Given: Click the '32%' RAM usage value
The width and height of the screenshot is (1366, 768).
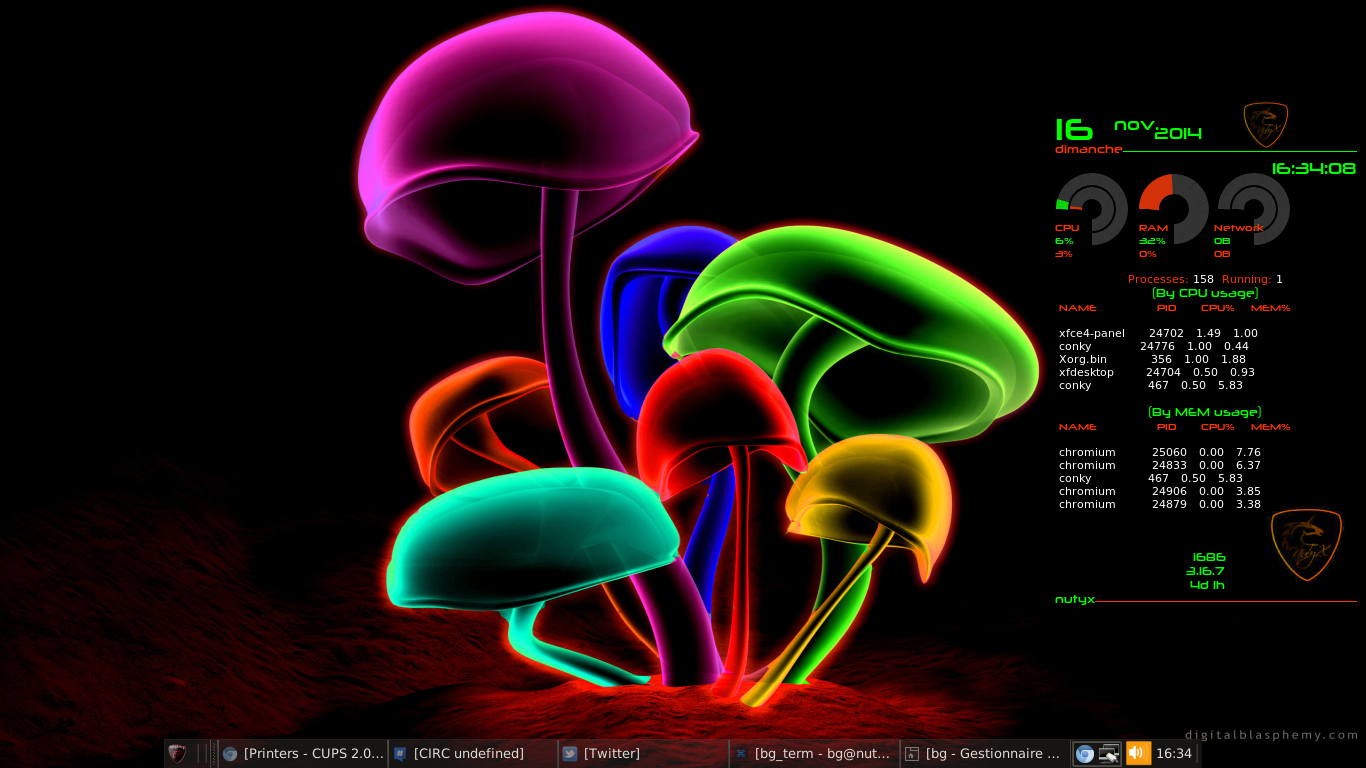Looking at the screenshot, I should pyautogui.click(x=1152, y=241).
